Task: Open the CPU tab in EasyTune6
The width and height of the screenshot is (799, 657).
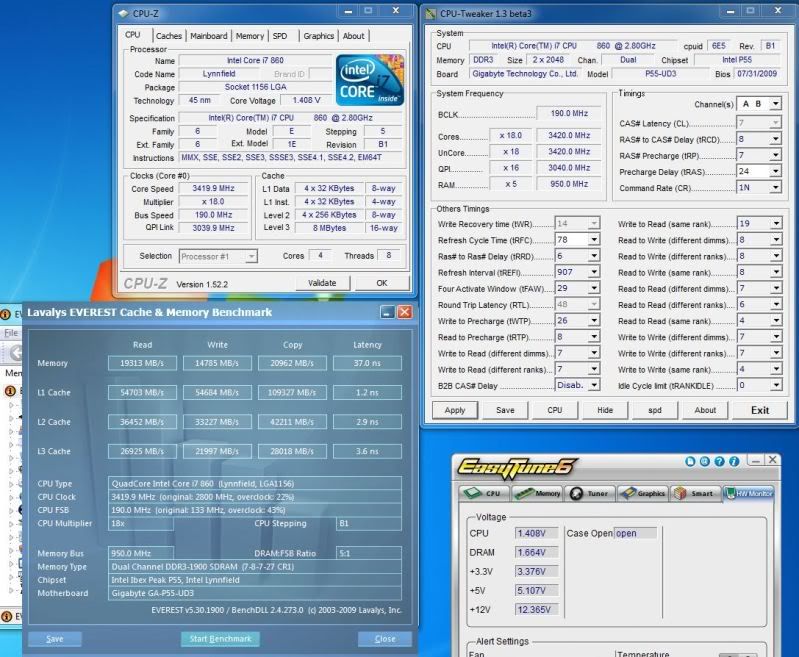Action: pyautogui.click(x=484, y=493)
